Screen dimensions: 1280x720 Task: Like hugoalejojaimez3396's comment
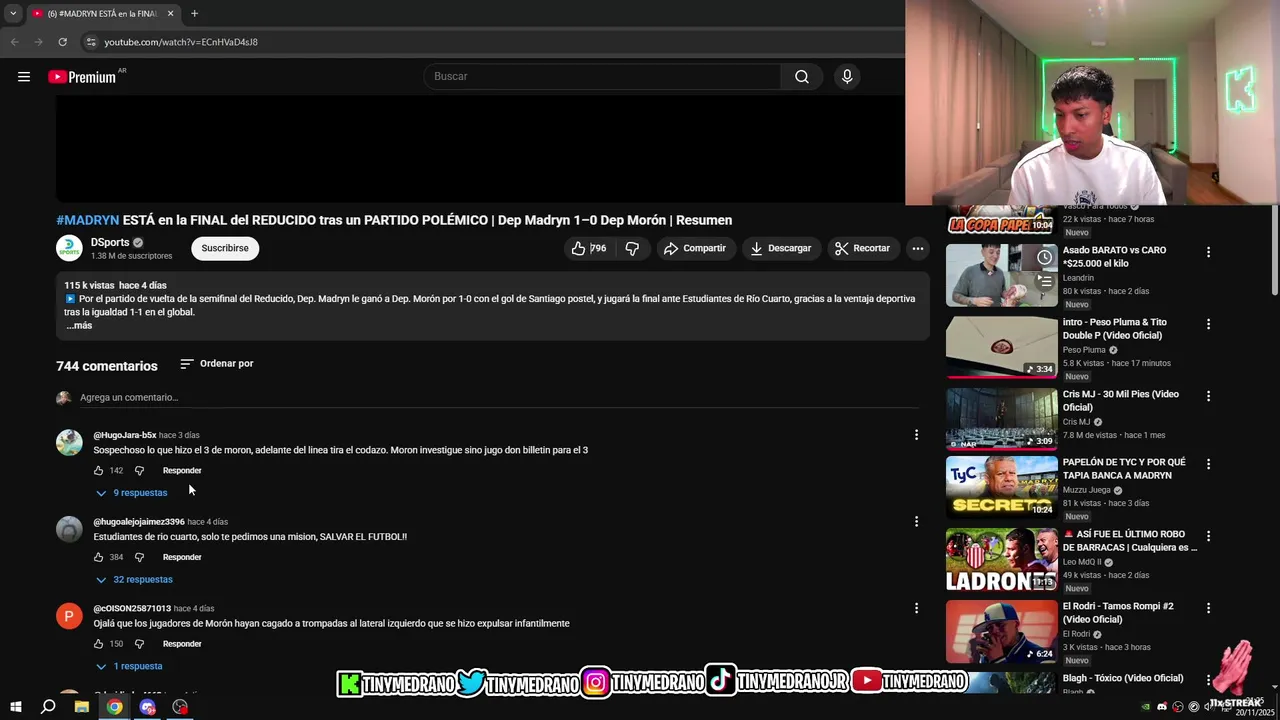point(99,558)
